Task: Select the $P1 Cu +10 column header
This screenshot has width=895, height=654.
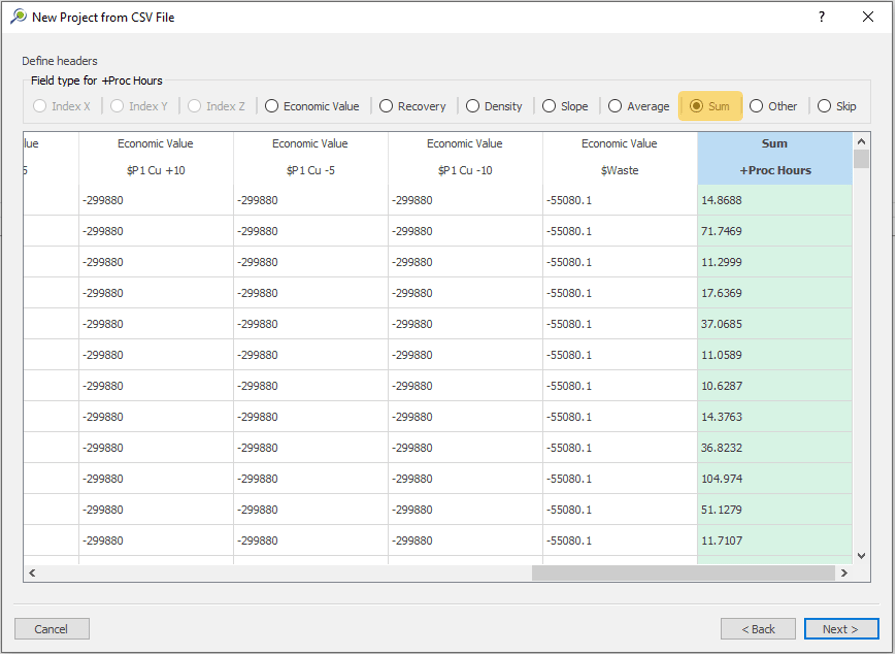Action: point(155,170)
